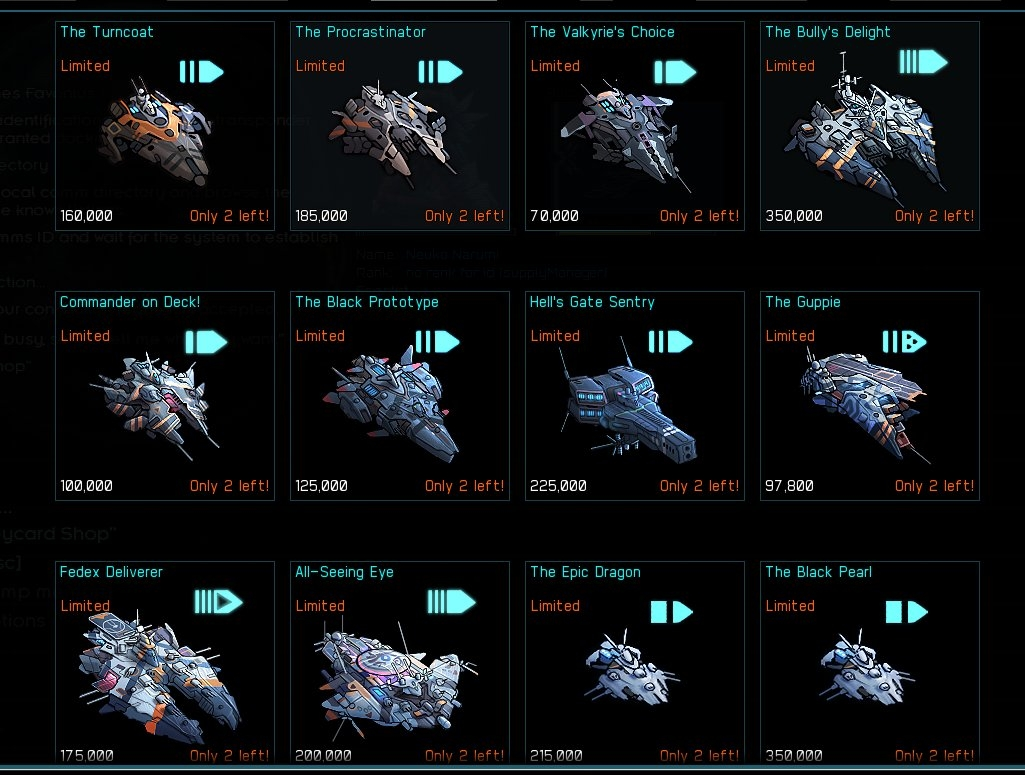Open the Hell's Gate Sentry title
Viewport: 1025px width, 775px height.
click(592, 302)
